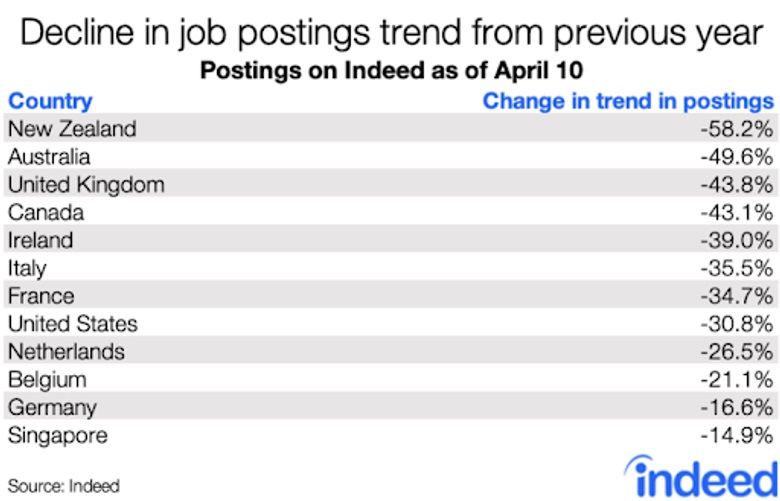
Task: Select the -21.1% value for Belgium
Action: (x=737, y=380)
